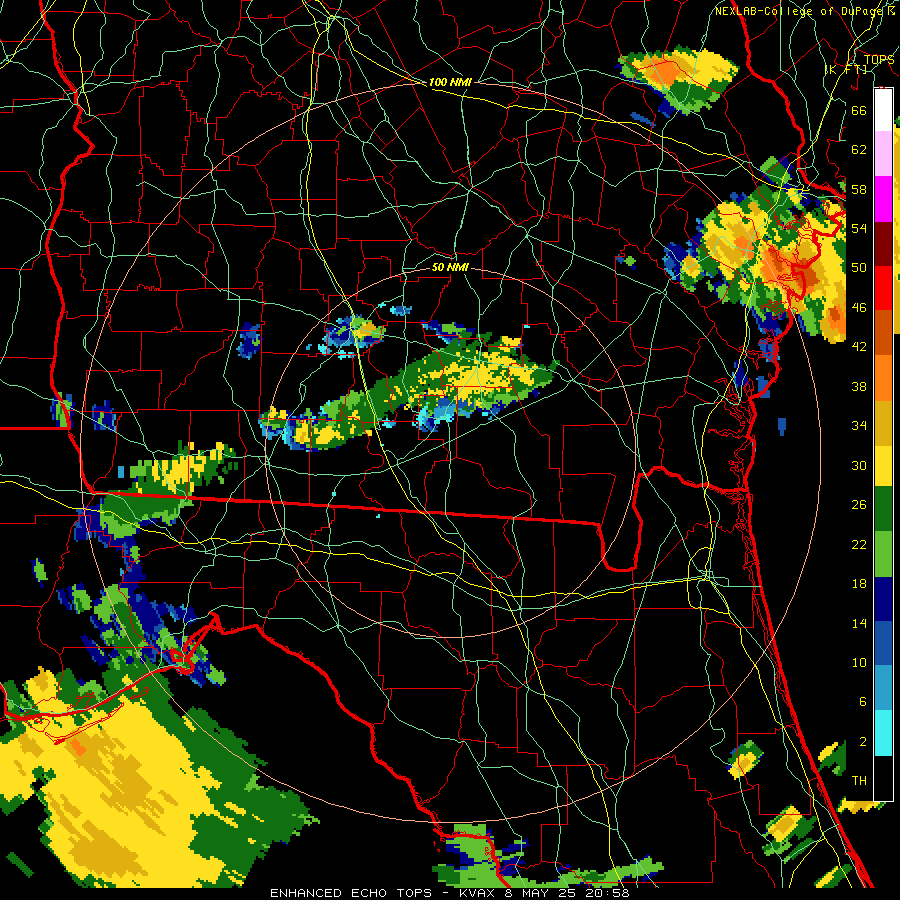Image resolution: width=900 pixels, height=900 pixels.
Task: Click the (K FT) units label
Action: 845,69
